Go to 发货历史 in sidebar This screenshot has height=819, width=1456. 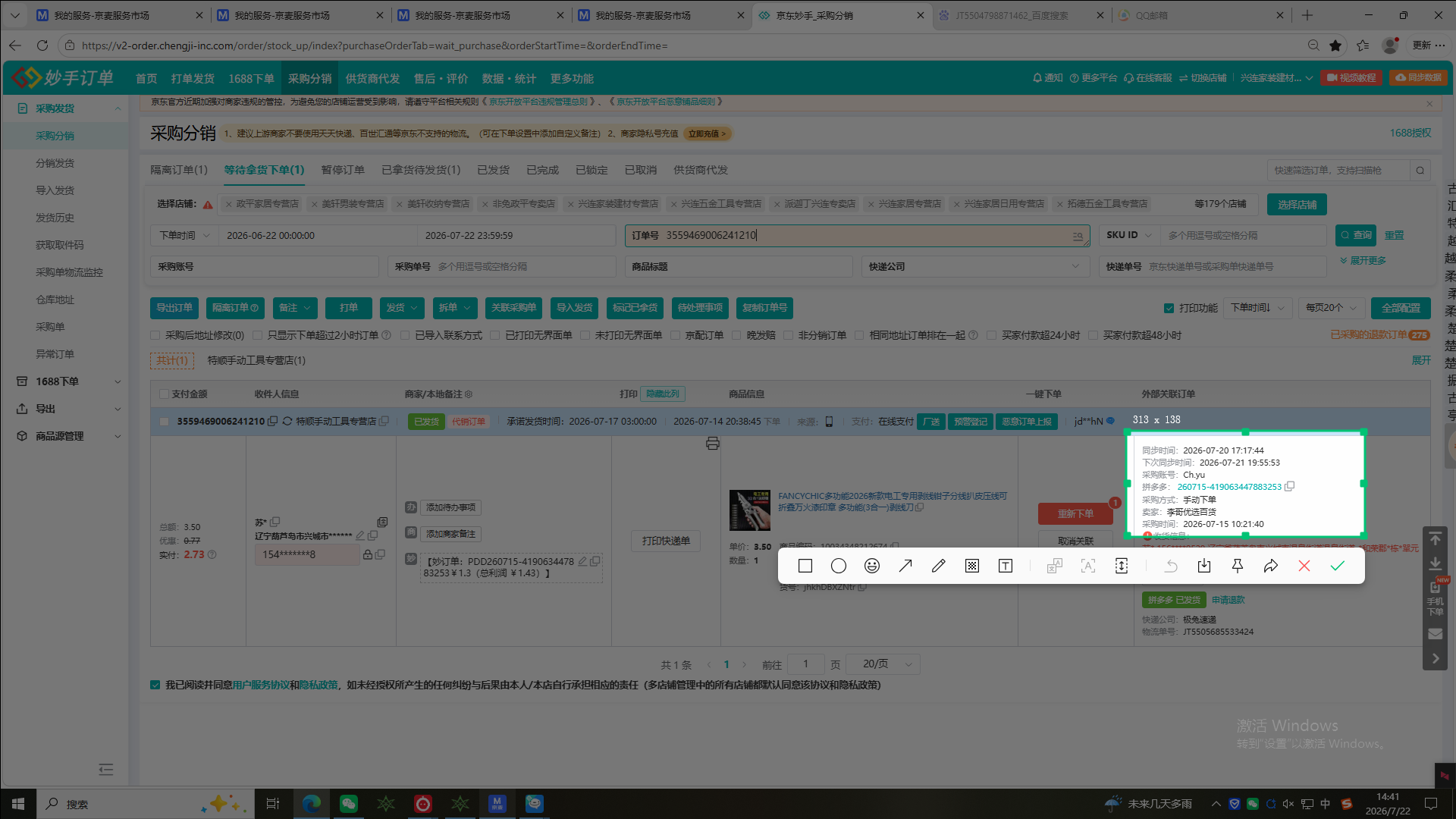click(x=55, y=218)
